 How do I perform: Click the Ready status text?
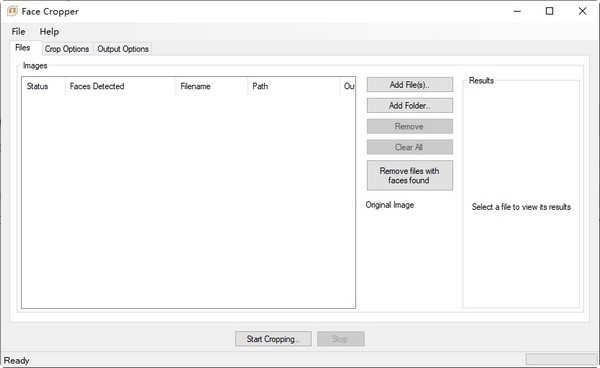point(16,360)
